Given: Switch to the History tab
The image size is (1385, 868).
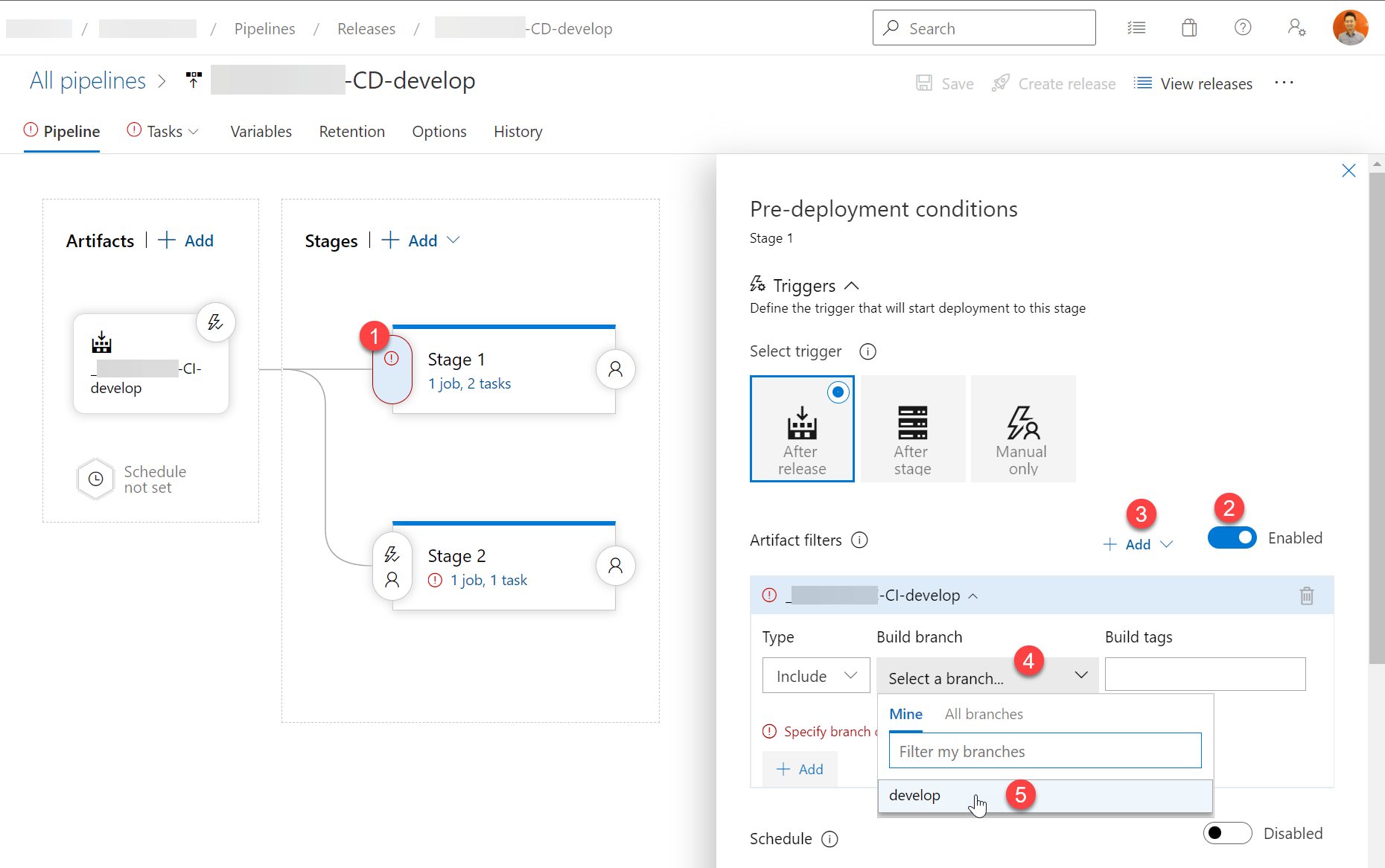Looking at the screenshot, I should tap(518, 132).
